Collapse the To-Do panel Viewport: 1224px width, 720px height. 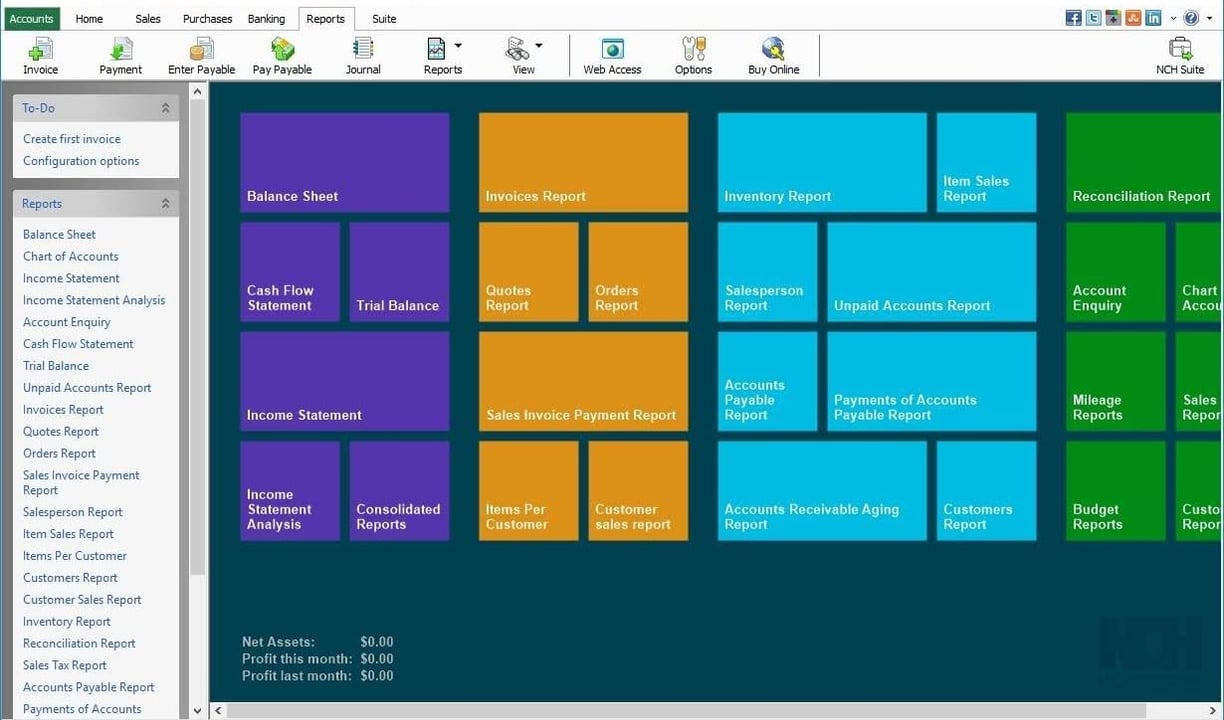[165, 108]
